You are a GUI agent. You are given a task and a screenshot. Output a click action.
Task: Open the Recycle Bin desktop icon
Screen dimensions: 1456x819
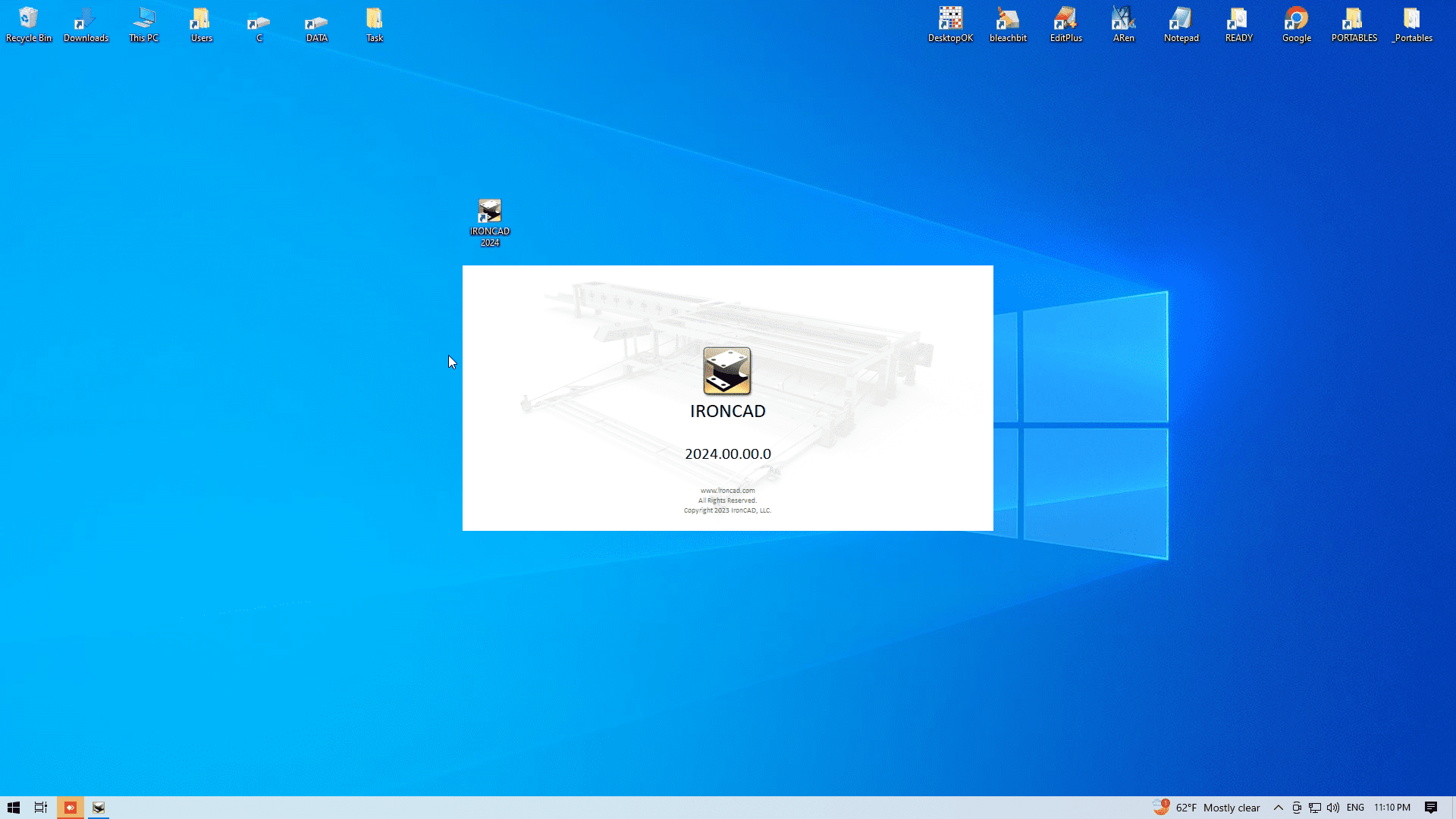click(29, 24)
